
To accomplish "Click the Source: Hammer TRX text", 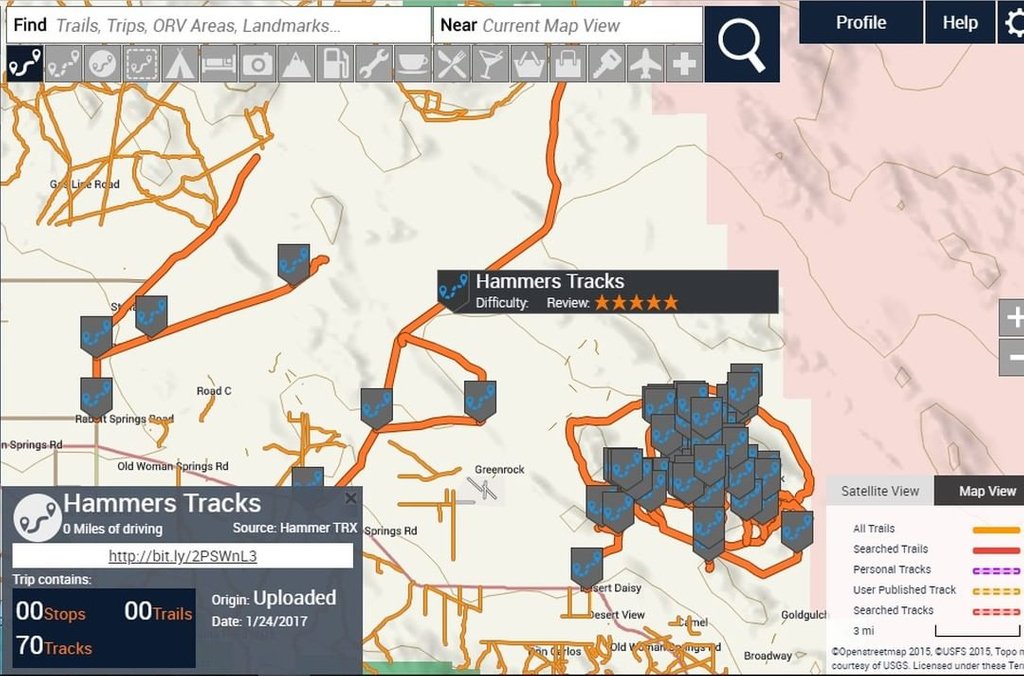I will [295, 528].
